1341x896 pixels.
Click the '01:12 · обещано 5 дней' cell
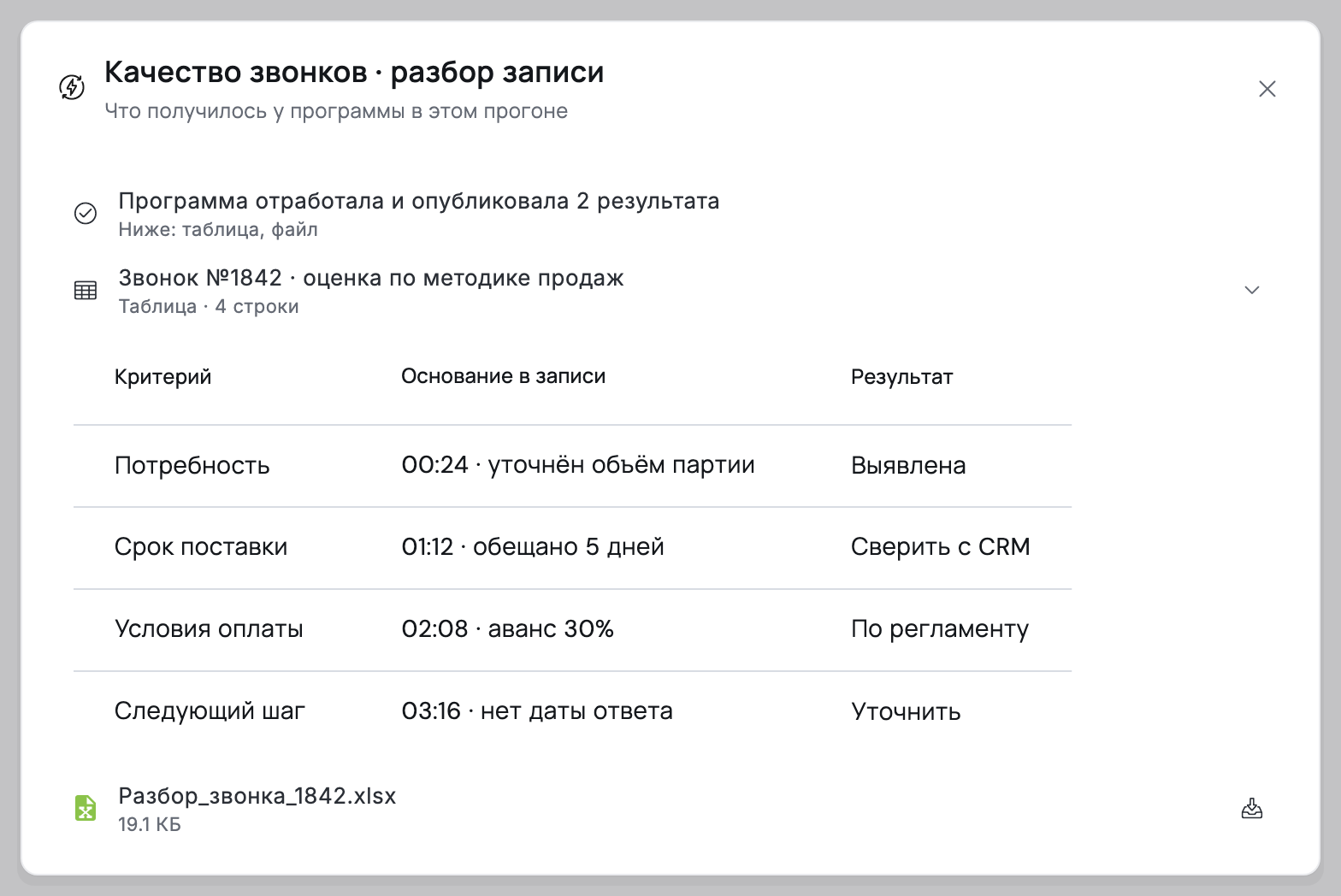(x=533, y=547)
